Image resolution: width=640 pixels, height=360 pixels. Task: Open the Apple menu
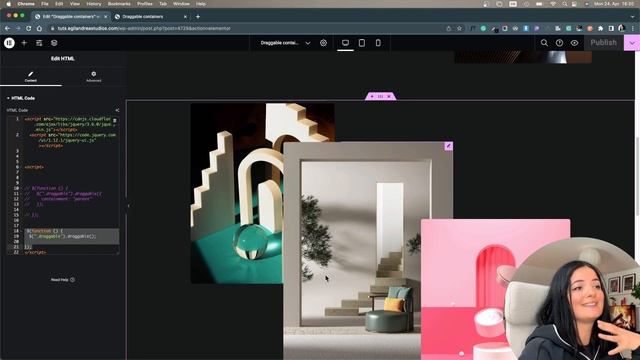(8, 4)
